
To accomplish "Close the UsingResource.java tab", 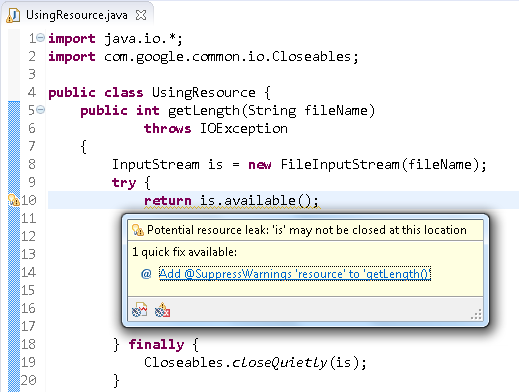I will pyautogui.click(x=141, y=15).
